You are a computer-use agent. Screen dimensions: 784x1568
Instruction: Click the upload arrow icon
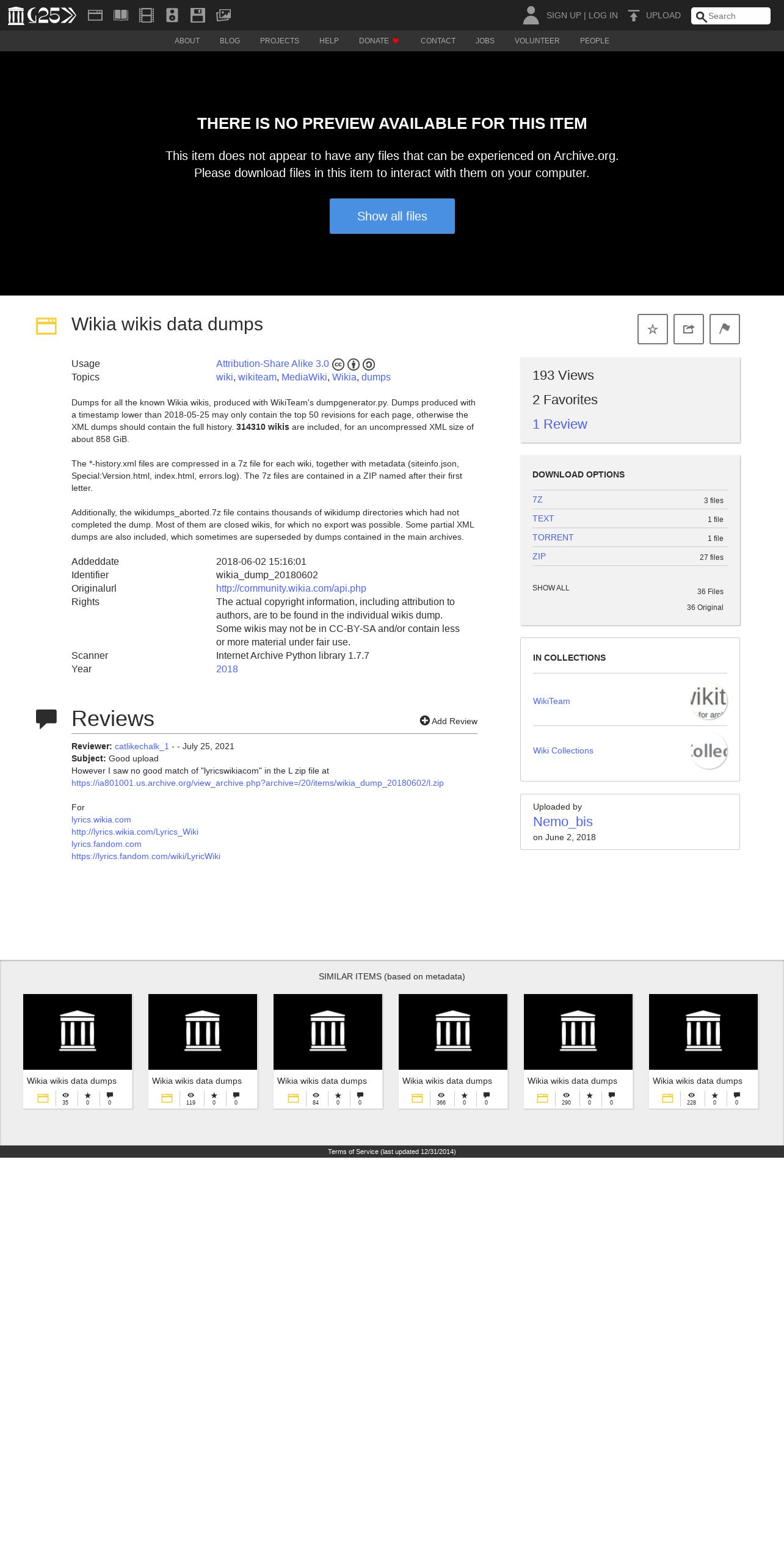pos(634,15)
